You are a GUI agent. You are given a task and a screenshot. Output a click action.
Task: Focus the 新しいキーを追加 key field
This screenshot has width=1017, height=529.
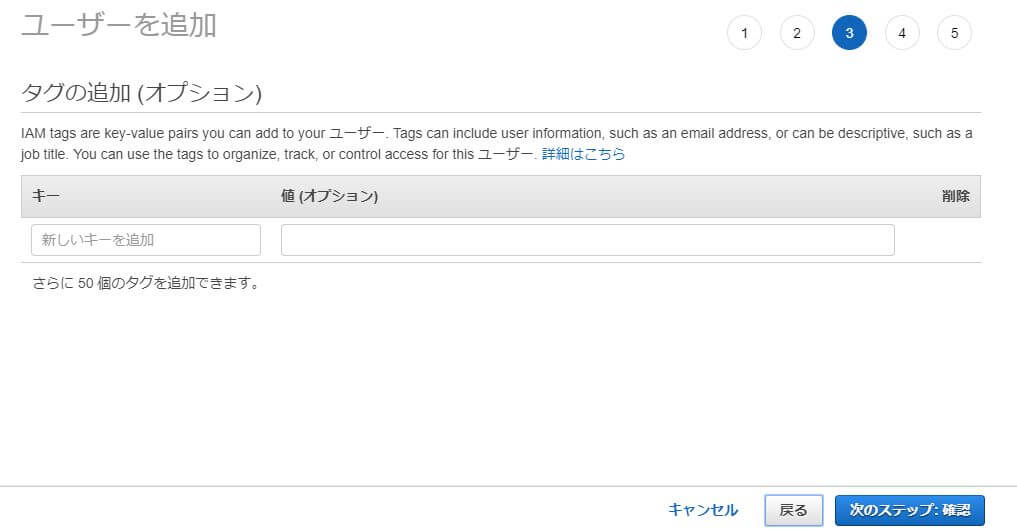pyautogui.click(x=146, y=240)
